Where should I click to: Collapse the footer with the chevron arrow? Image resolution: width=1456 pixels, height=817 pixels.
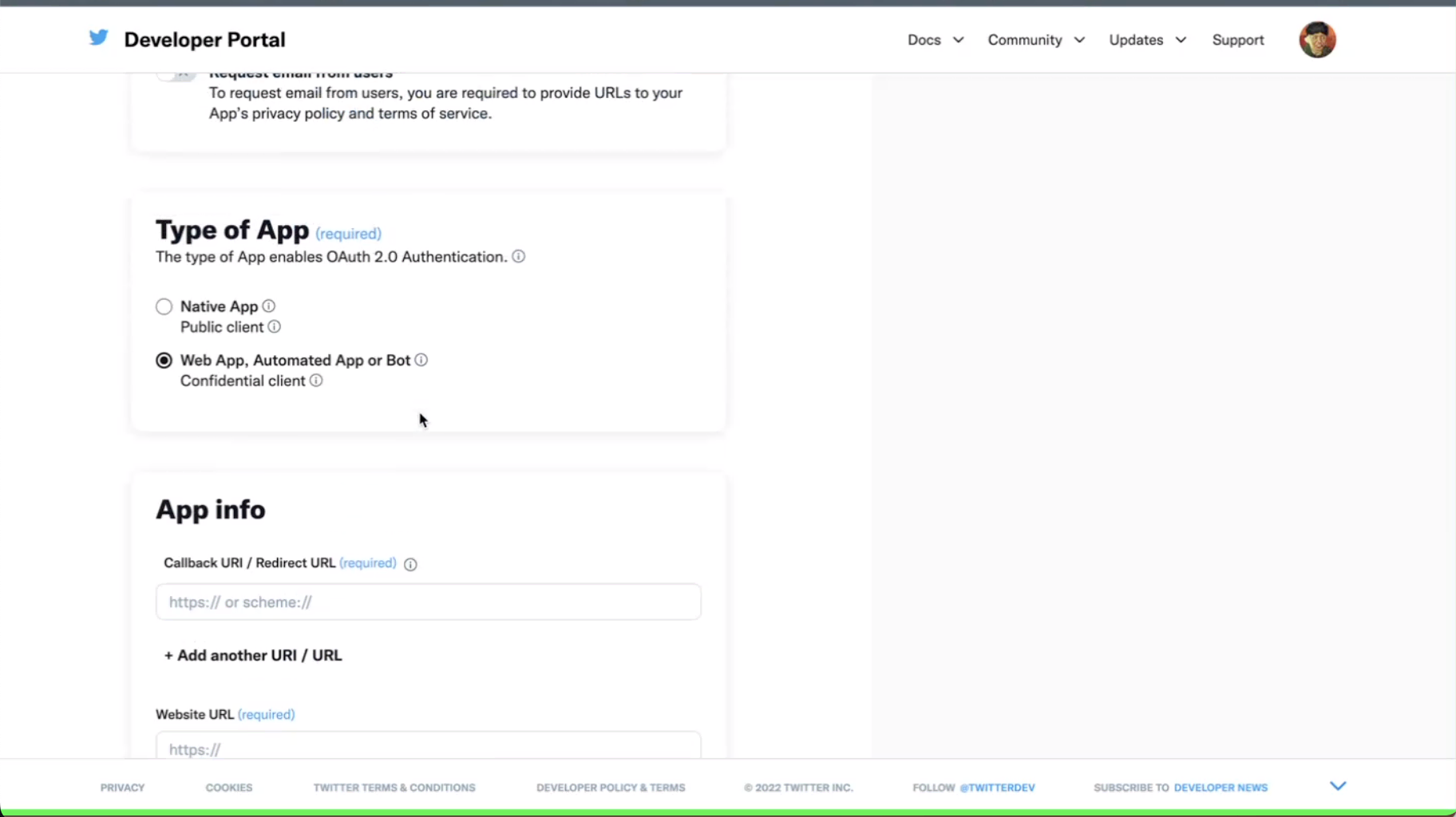coord(1338,786)
